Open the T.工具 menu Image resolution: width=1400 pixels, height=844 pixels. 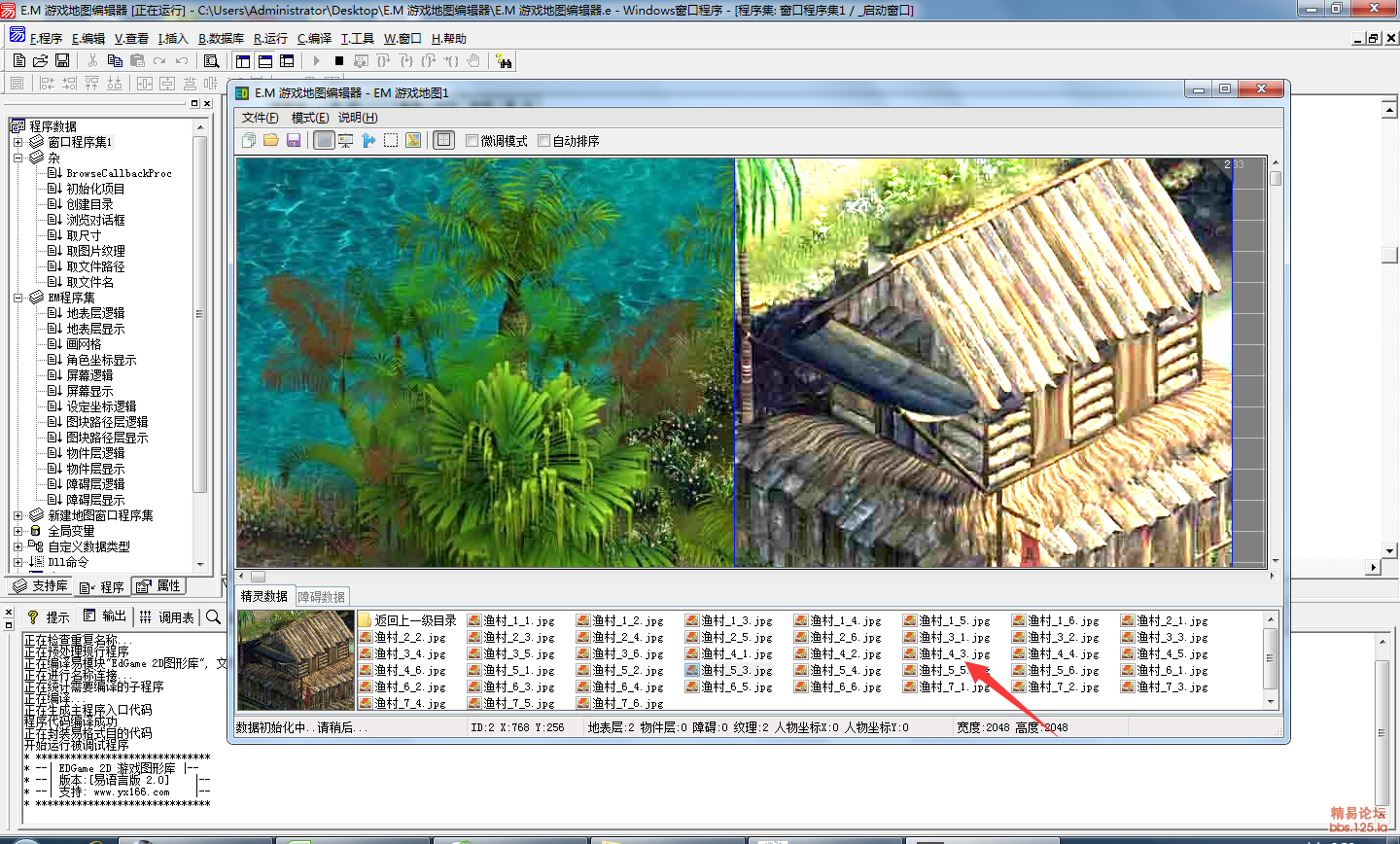(357, 39)
